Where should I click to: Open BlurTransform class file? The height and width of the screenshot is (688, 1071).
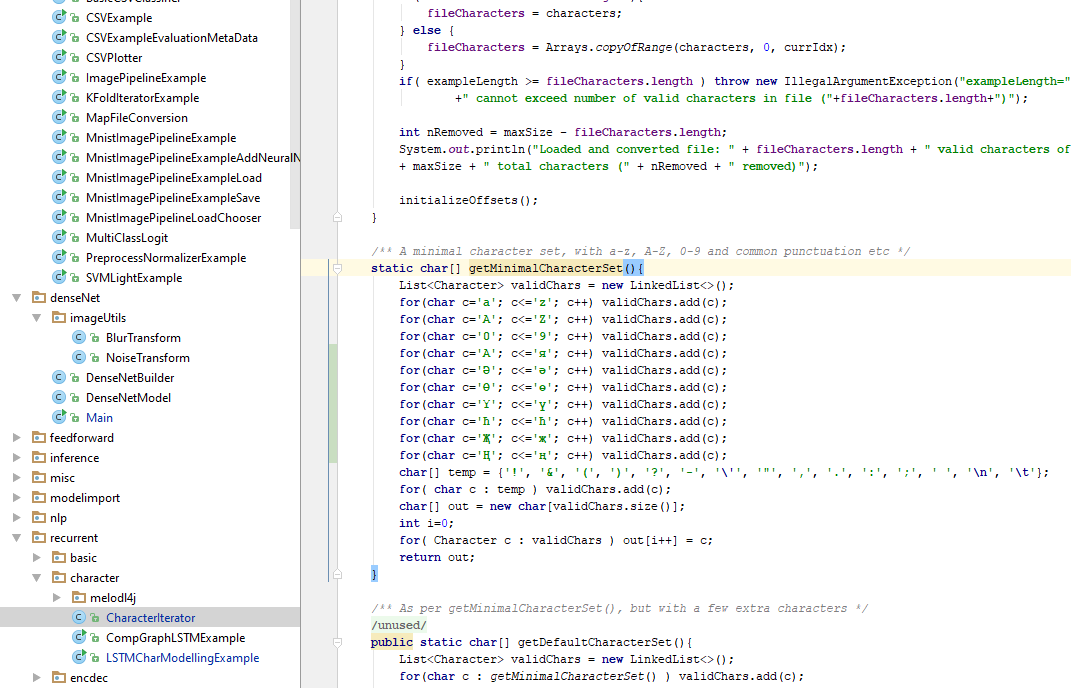point(143,338)
